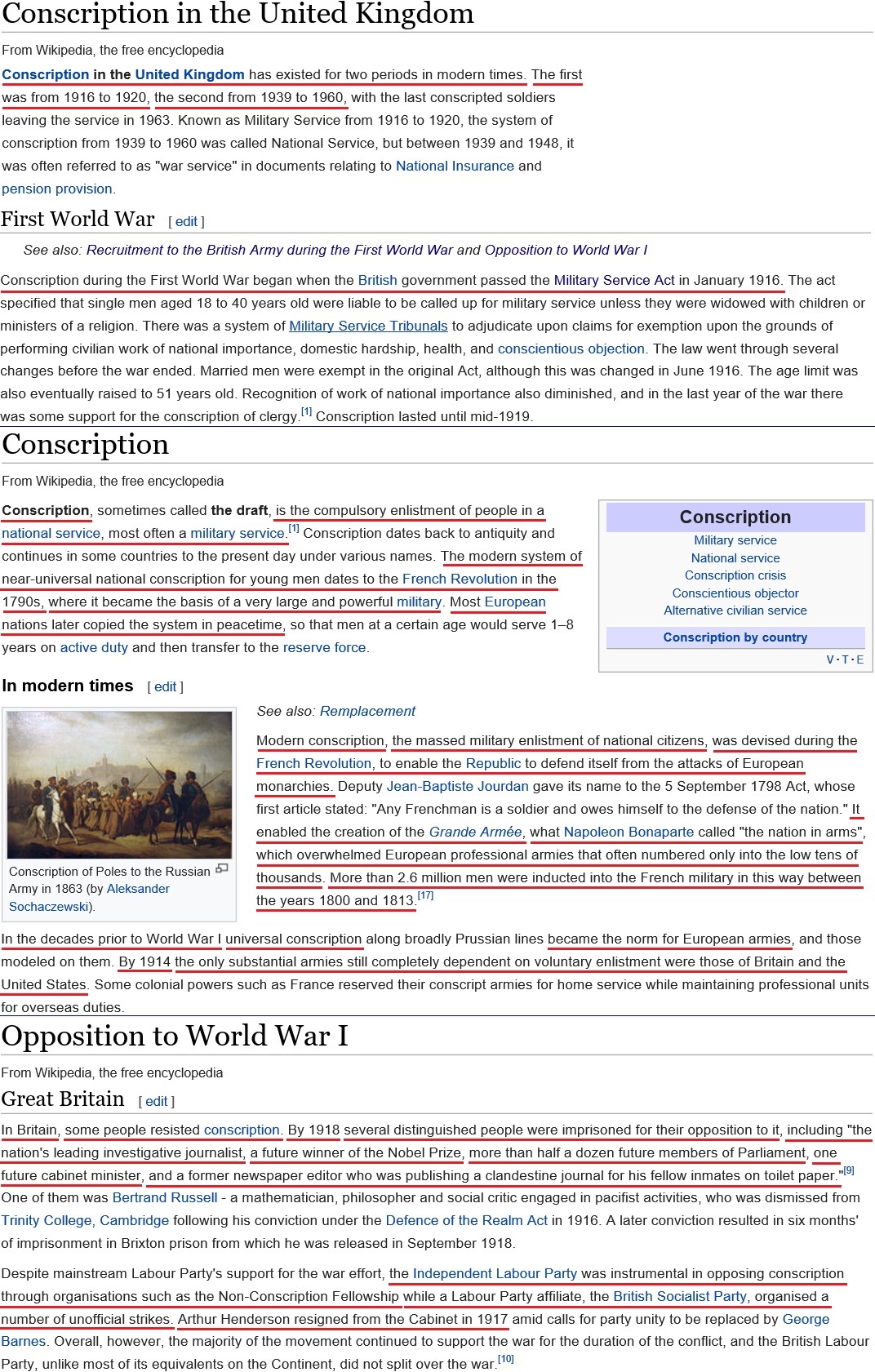Screen dimensions: 875x1372
Task: Select Conscientious objector in the infobox
Action: (735, 593)
